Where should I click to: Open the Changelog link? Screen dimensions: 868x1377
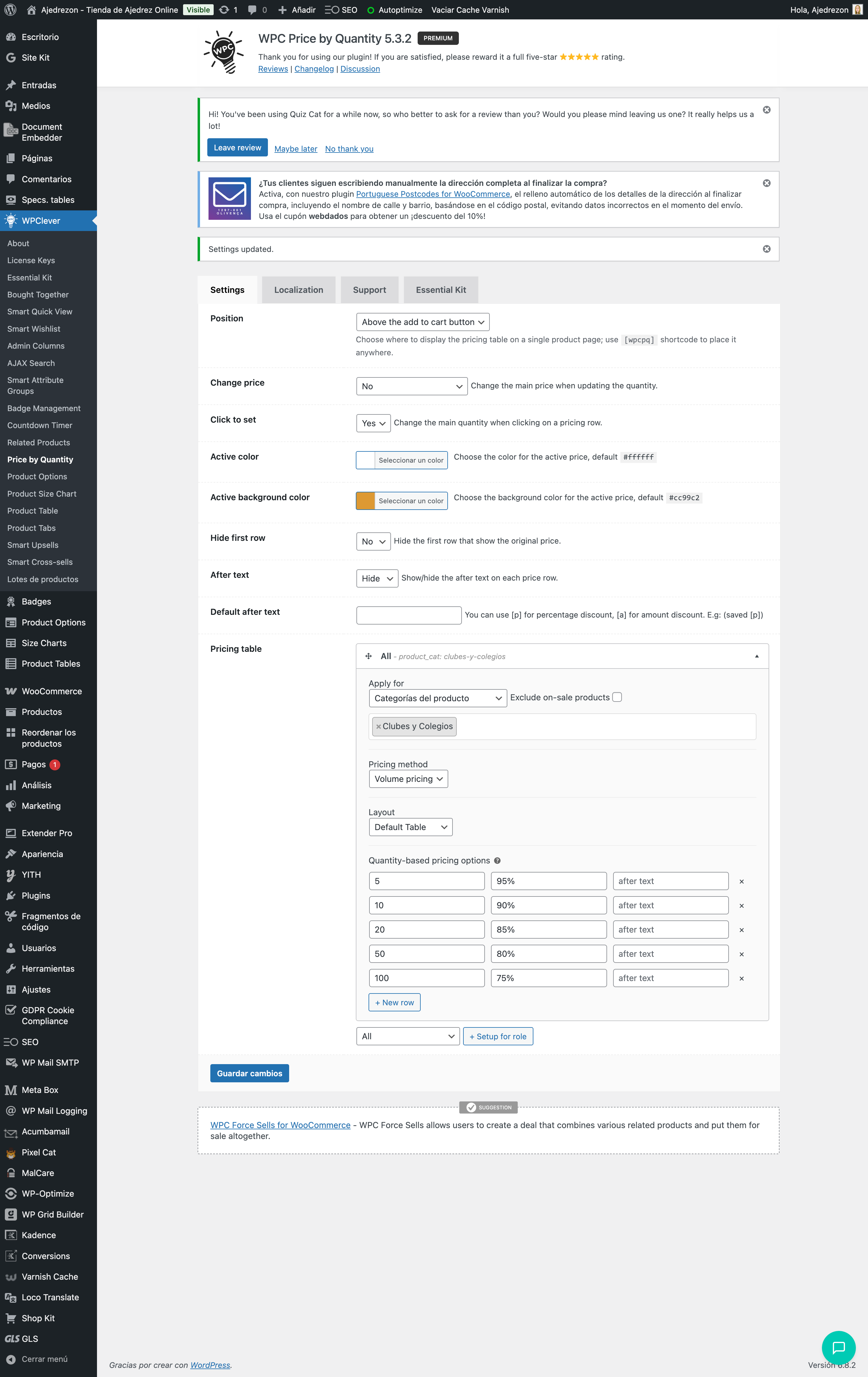pos(314,69)
